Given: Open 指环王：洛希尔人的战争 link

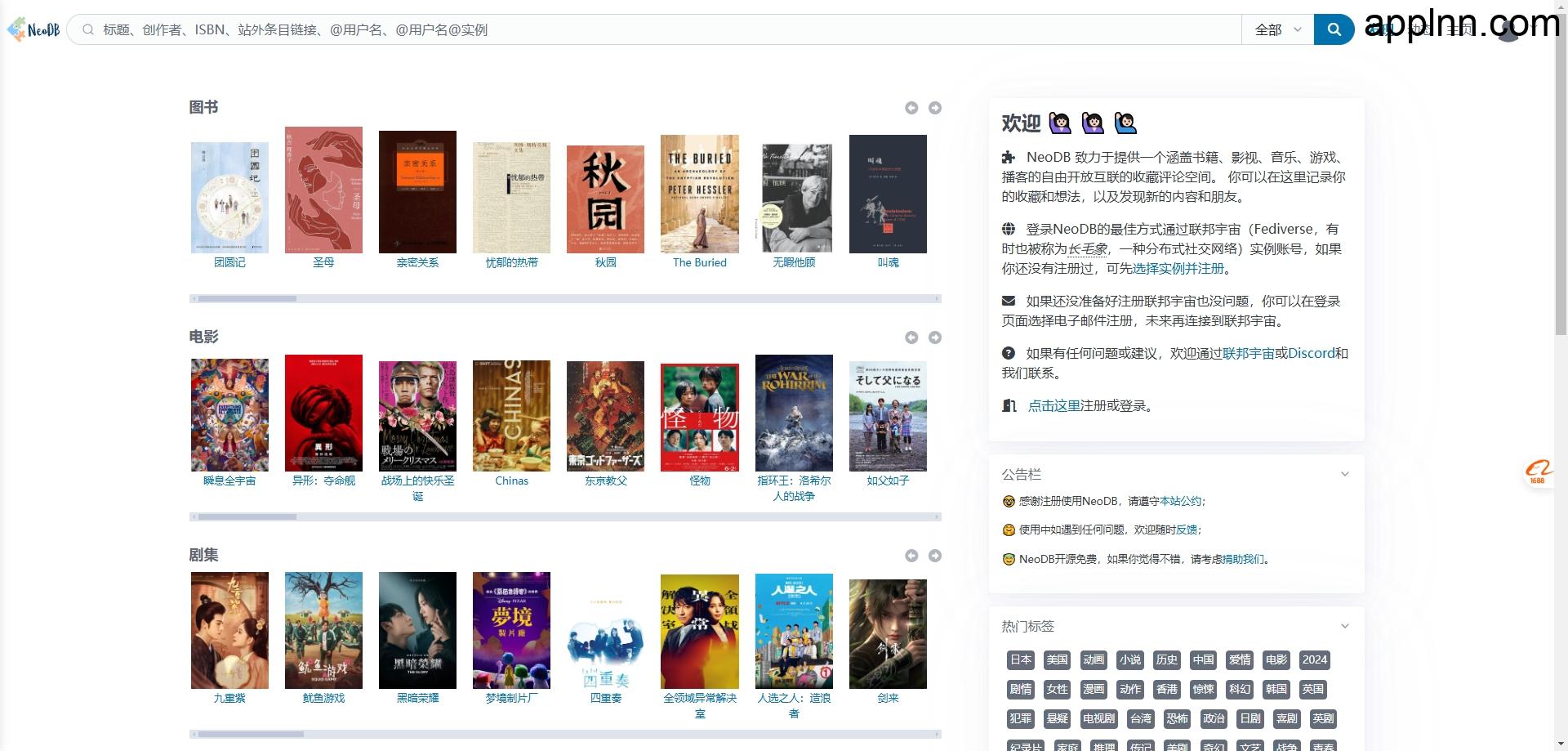Looking at the screenshot, I should 794,488.
